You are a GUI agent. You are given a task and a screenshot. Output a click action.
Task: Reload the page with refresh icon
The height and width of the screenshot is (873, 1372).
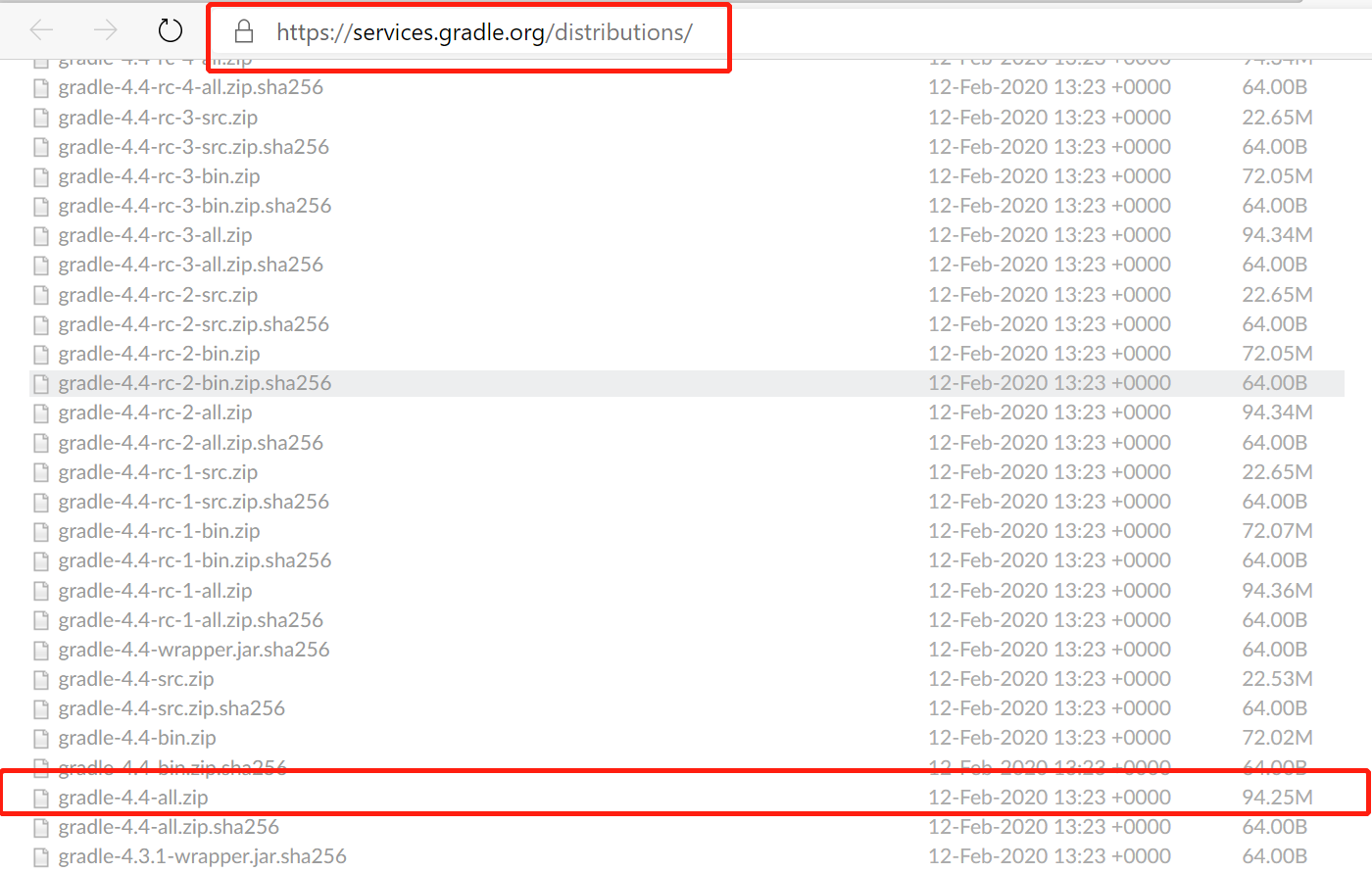[x=171, y=30]
